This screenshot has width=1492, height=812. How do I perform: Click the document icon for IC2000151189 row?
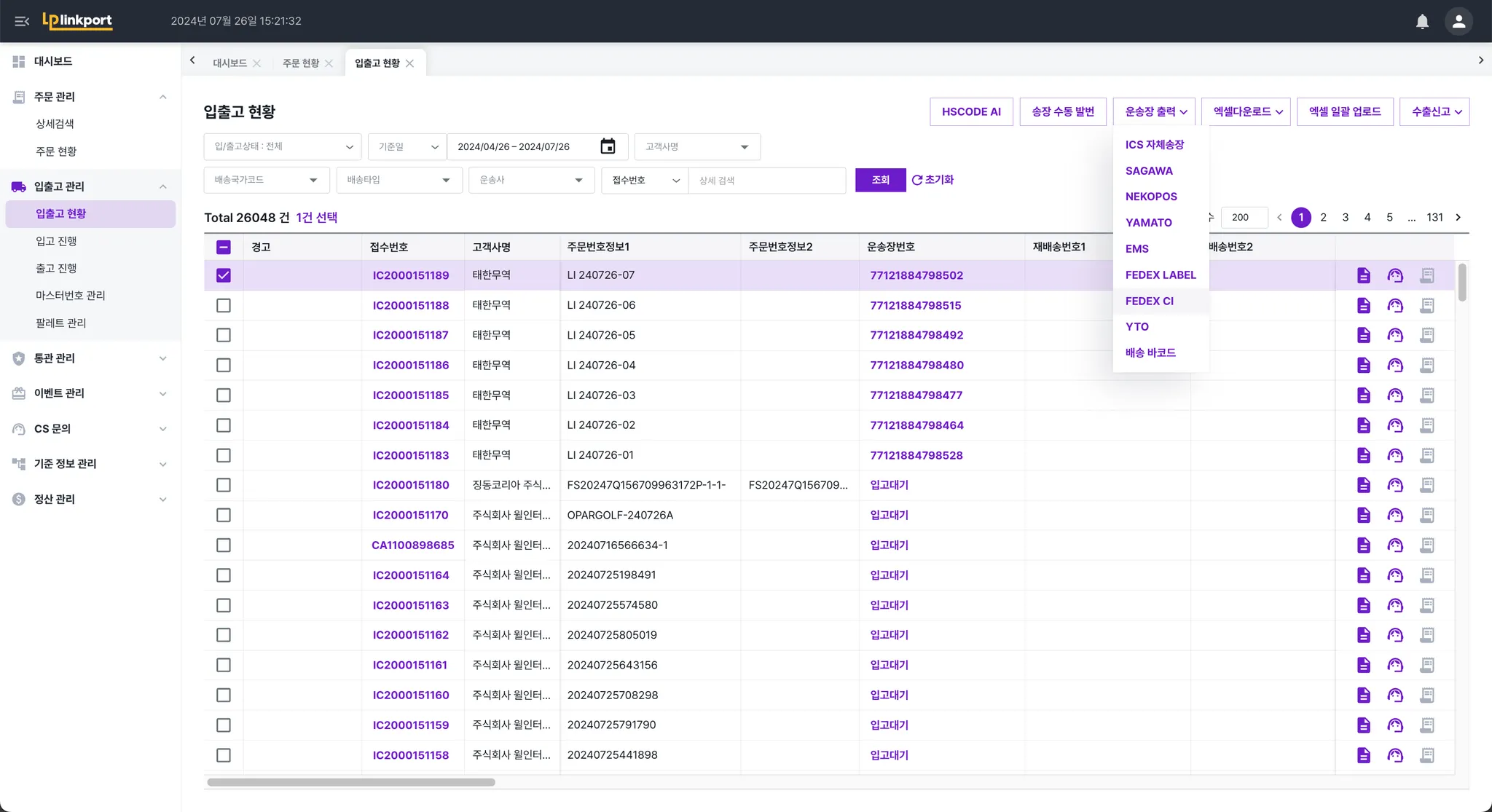pos(1363,275)
